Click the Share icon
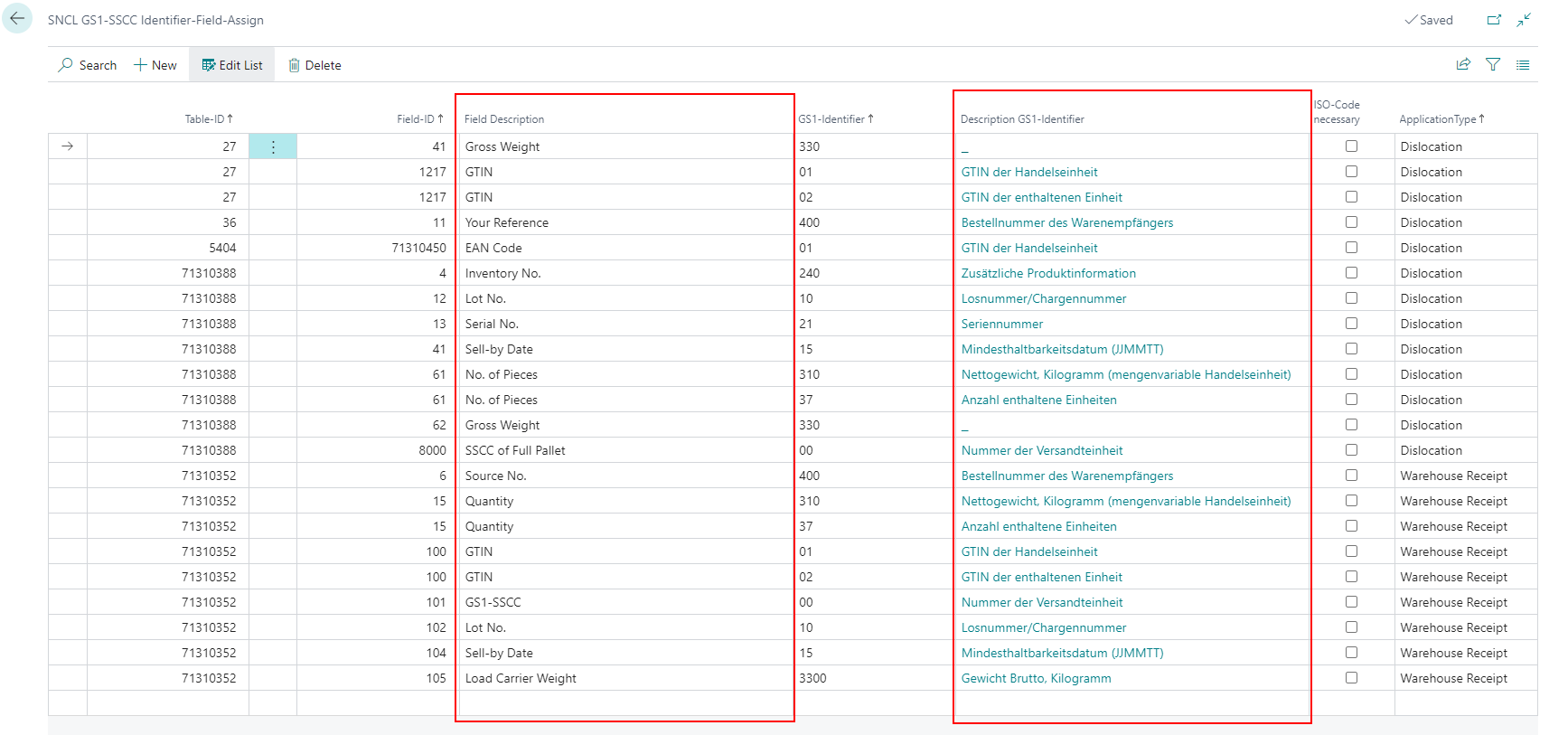 [1463, 65]
